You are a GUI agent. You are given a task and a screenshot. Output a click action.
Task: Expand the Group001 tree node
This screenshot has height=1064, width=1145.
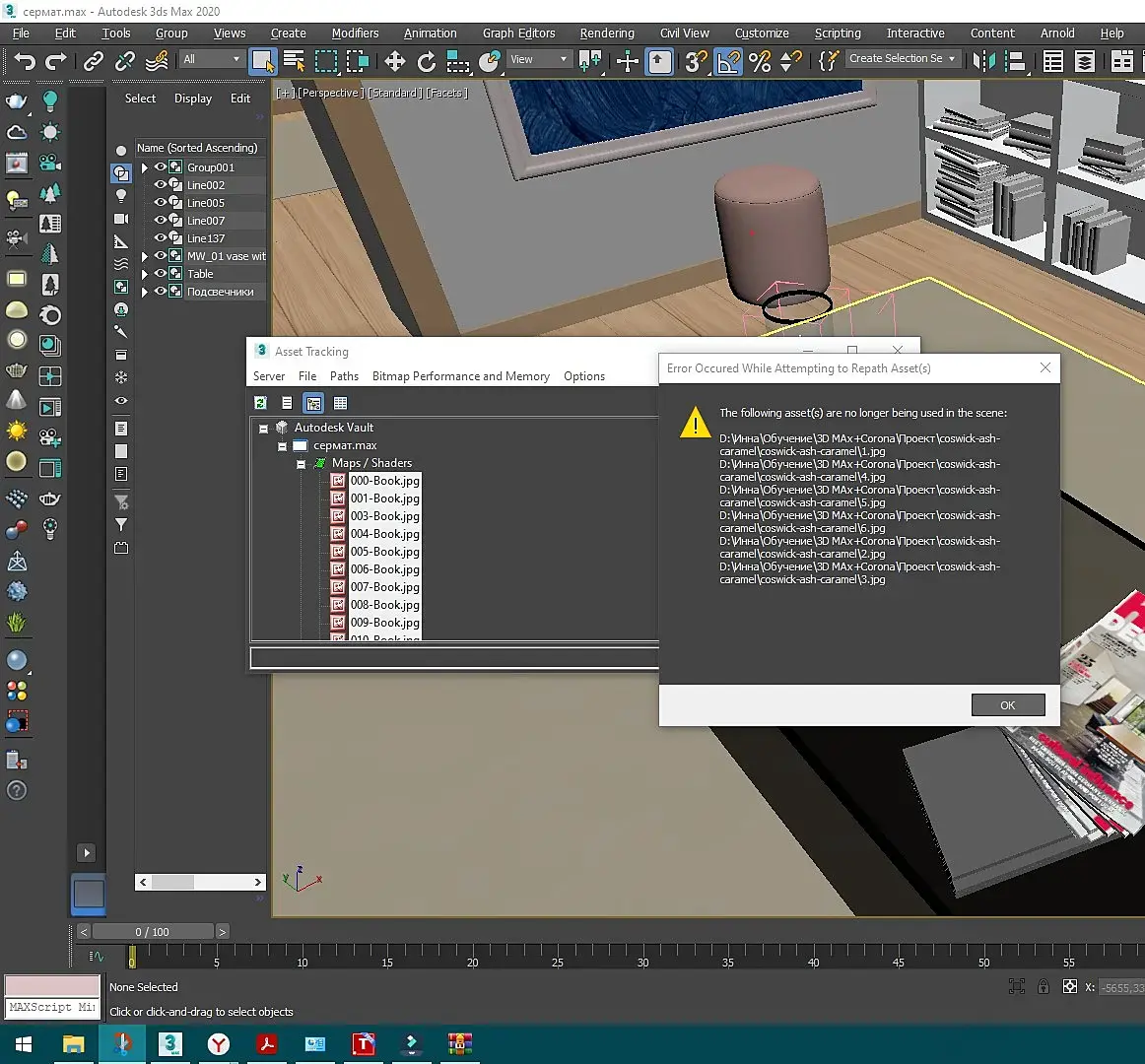pos(145,167)
